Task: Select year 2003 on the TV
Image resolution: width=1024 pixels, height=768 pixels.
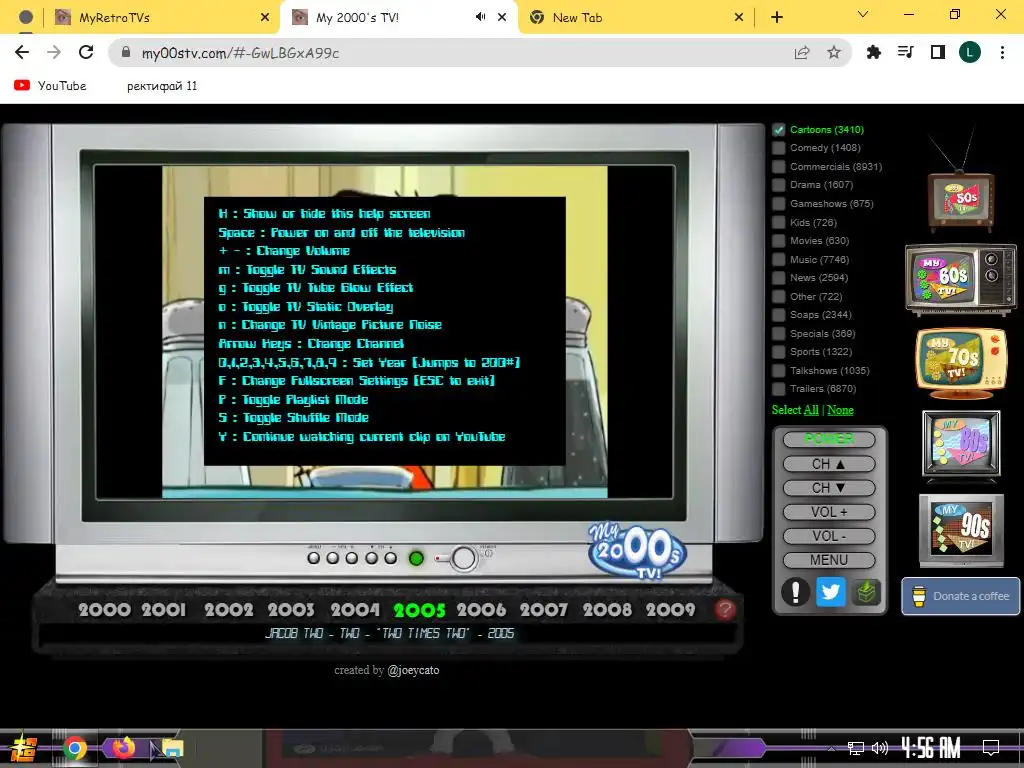Action: click(x=291, y=610)
